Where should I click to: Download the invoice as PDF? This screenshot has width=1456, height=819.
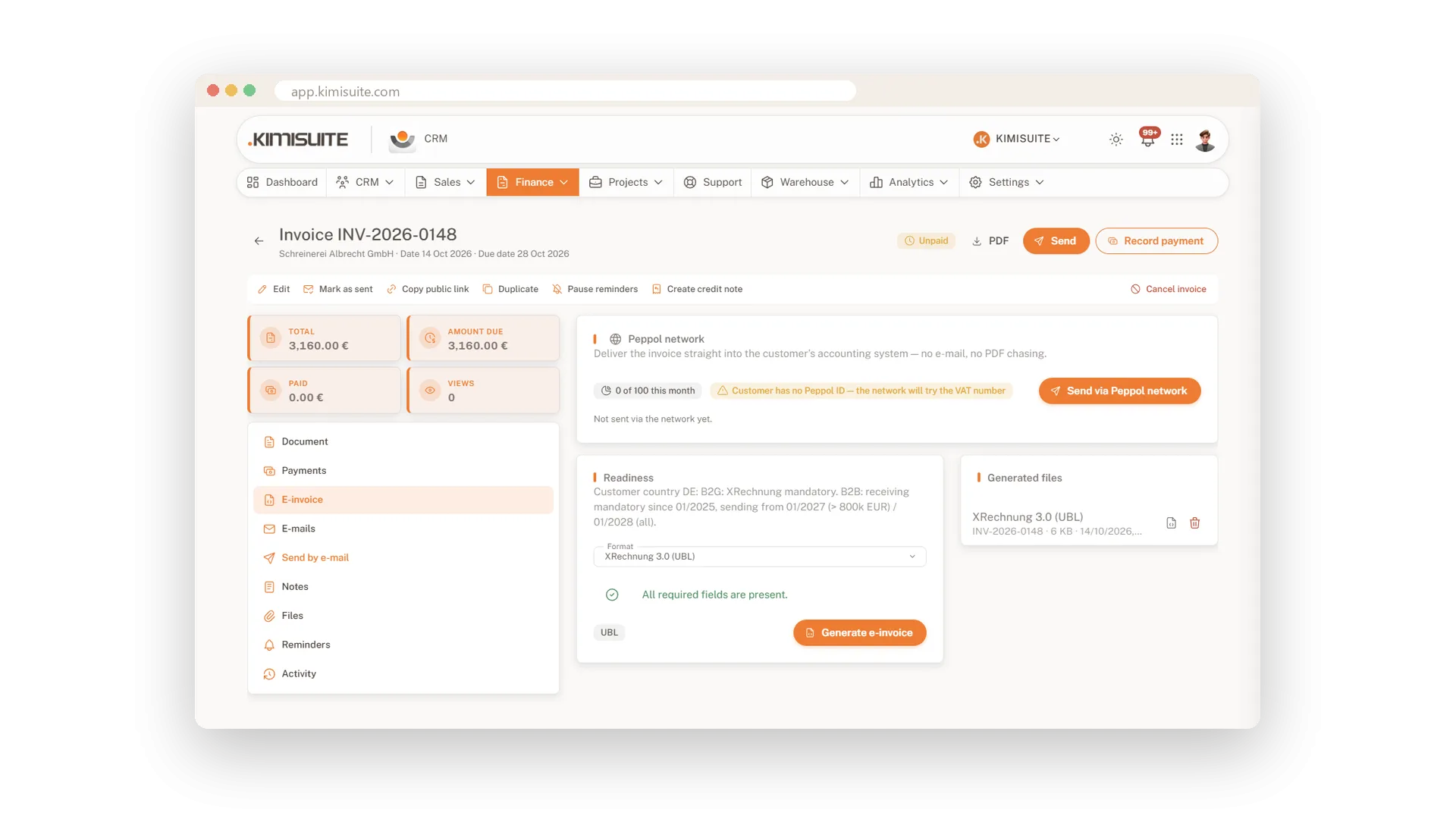pyautogui.click(x=990, y=241)
